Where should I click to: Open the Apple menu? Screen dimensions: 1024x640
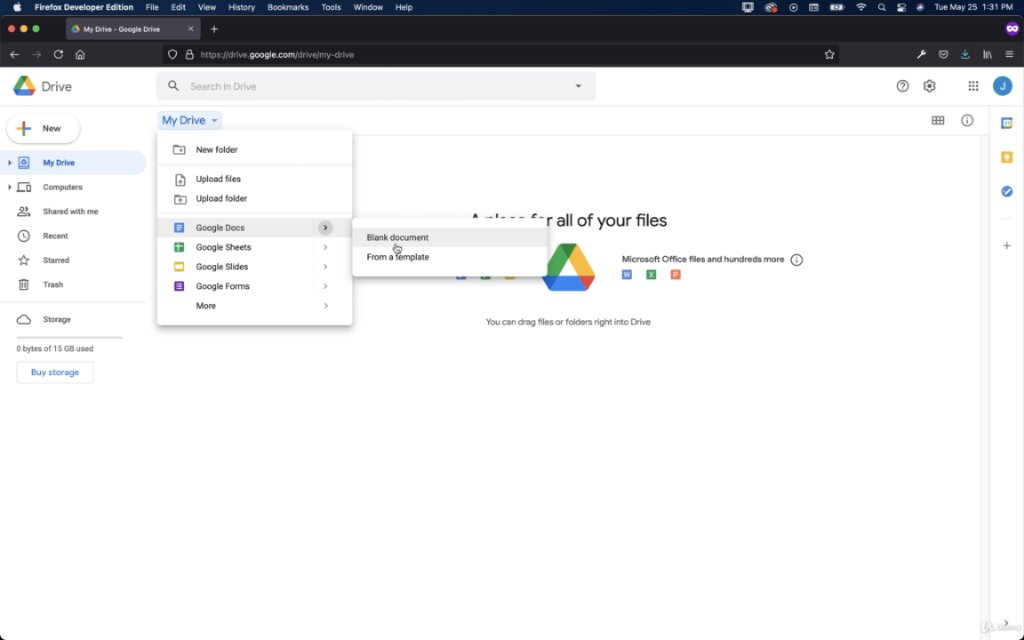pyautogui.click(x=17, y=8)
